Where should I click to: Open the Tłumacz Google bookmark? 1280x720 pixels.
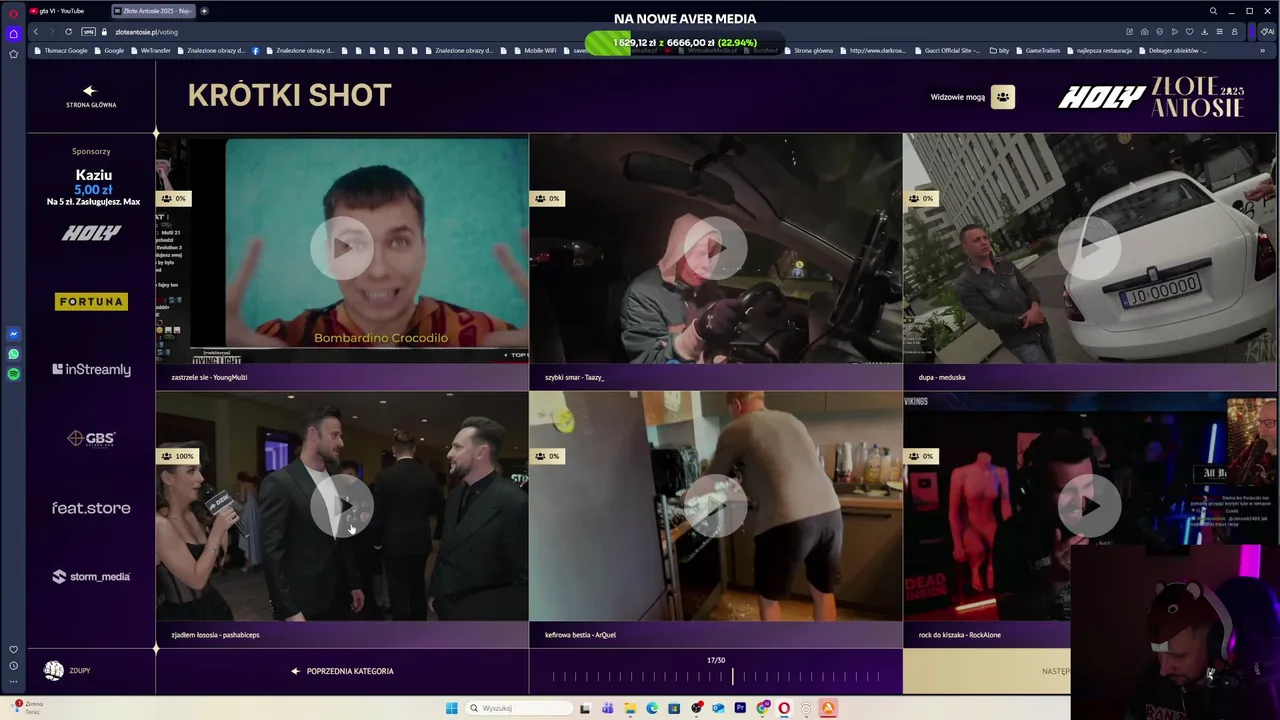point(62,50)
